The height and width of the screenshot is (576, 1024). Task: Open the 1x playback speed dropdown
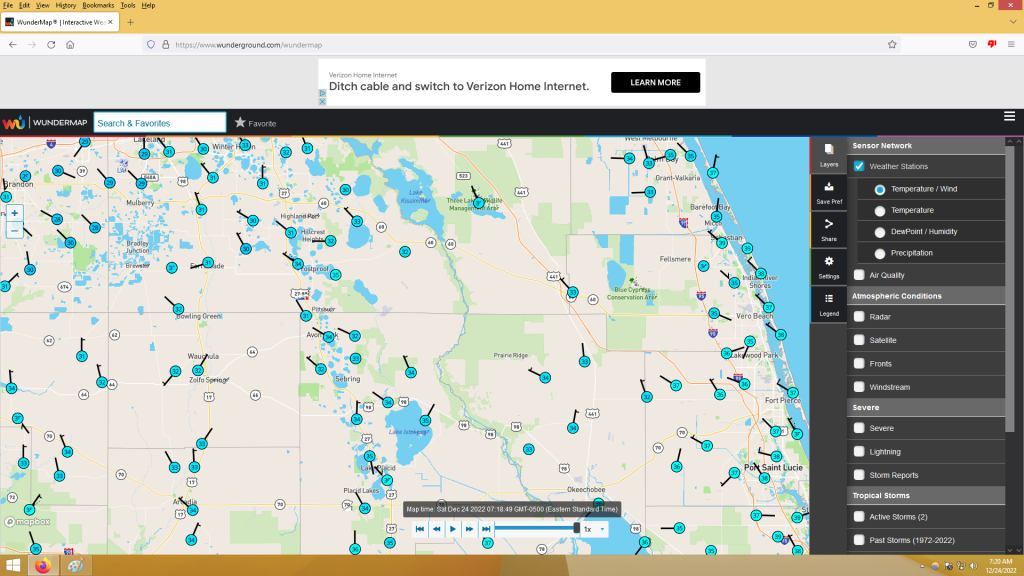point(594,529)
